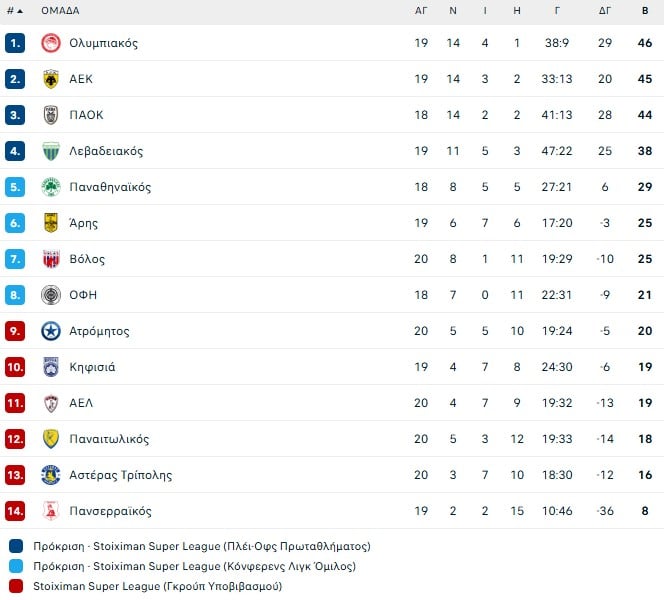Viewport: 664px width, 600px height.
Task: Click the Παναθηναϊκός clover logo
Action: click(x=51, y=187)
